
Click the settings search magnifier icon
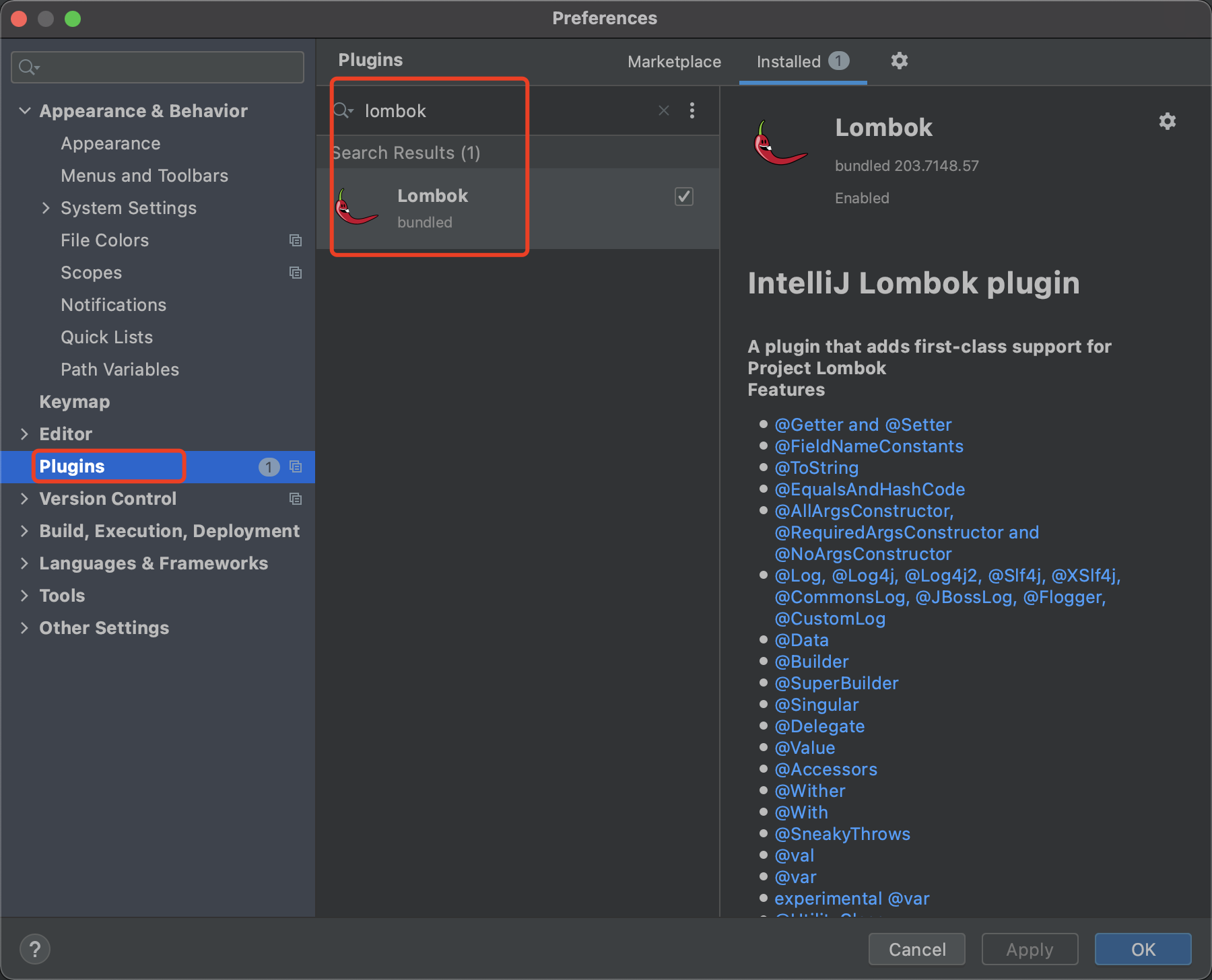click(x=29, y=67)
